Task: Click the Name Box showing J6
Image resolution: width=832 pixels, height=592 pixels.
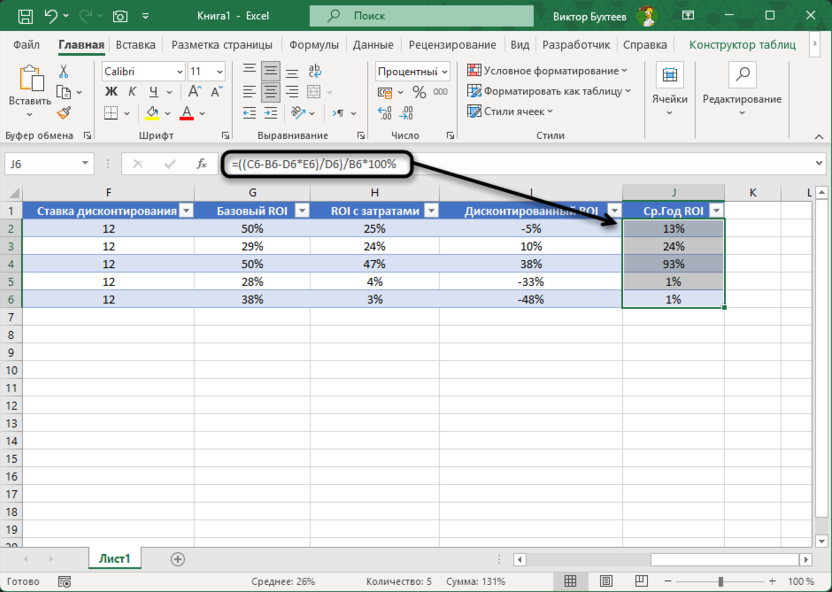Action: pyautogui.click(x=45, y=164)
